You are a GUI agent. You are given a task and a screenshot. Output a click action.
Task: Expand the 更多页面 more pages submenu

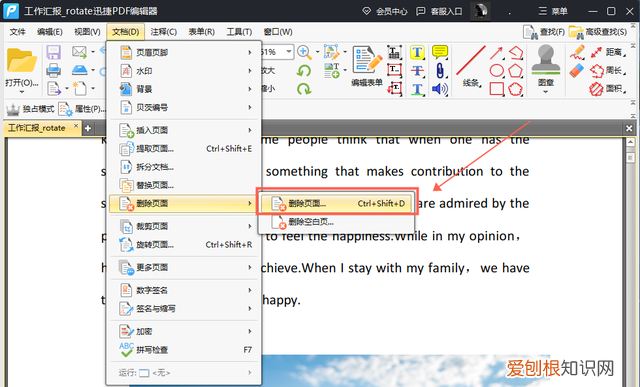click(185, 267)
